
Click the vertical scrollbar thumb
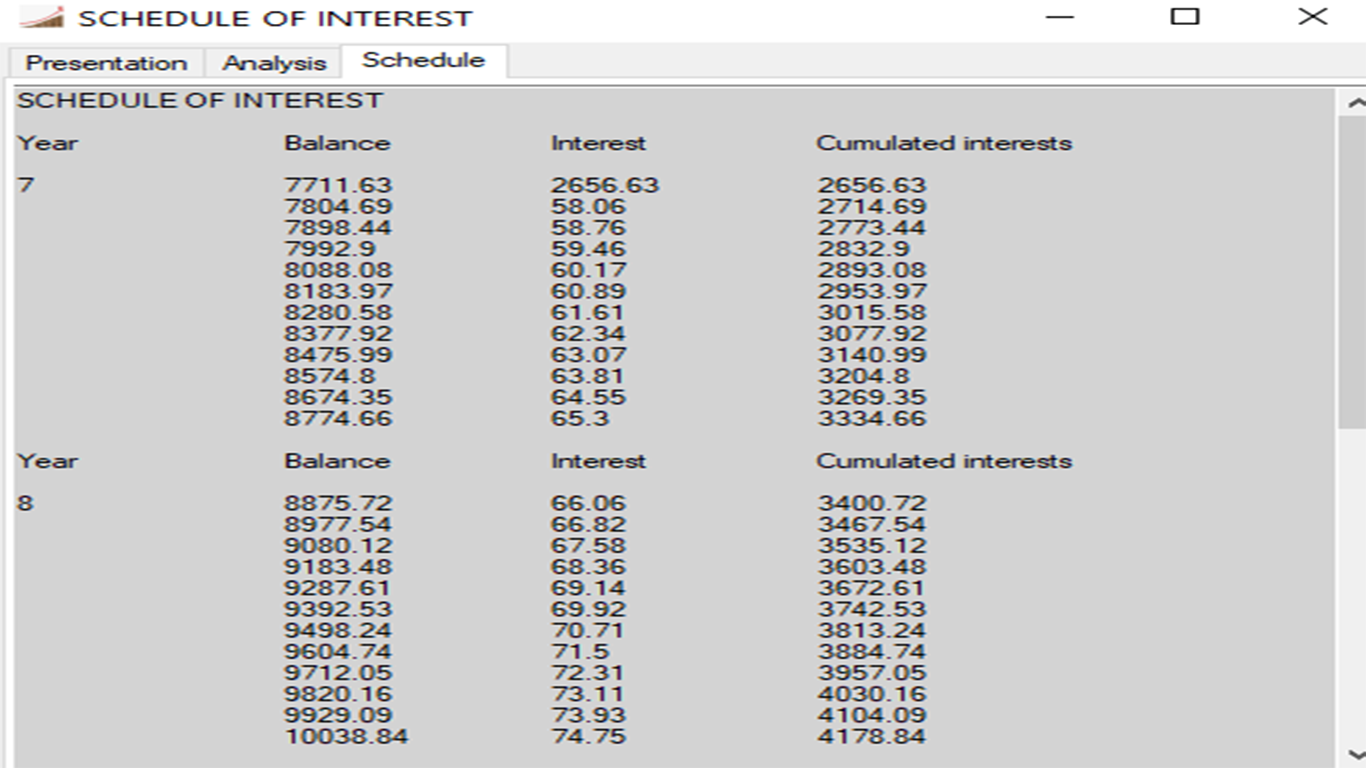1350,270
